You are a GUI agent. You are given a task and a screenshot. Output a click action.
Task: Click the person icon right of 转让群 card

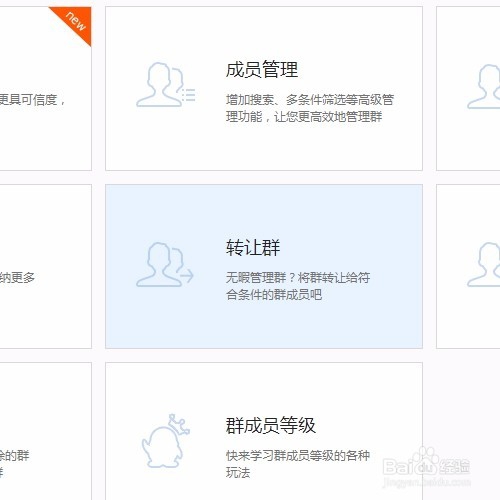coord(483,264)
